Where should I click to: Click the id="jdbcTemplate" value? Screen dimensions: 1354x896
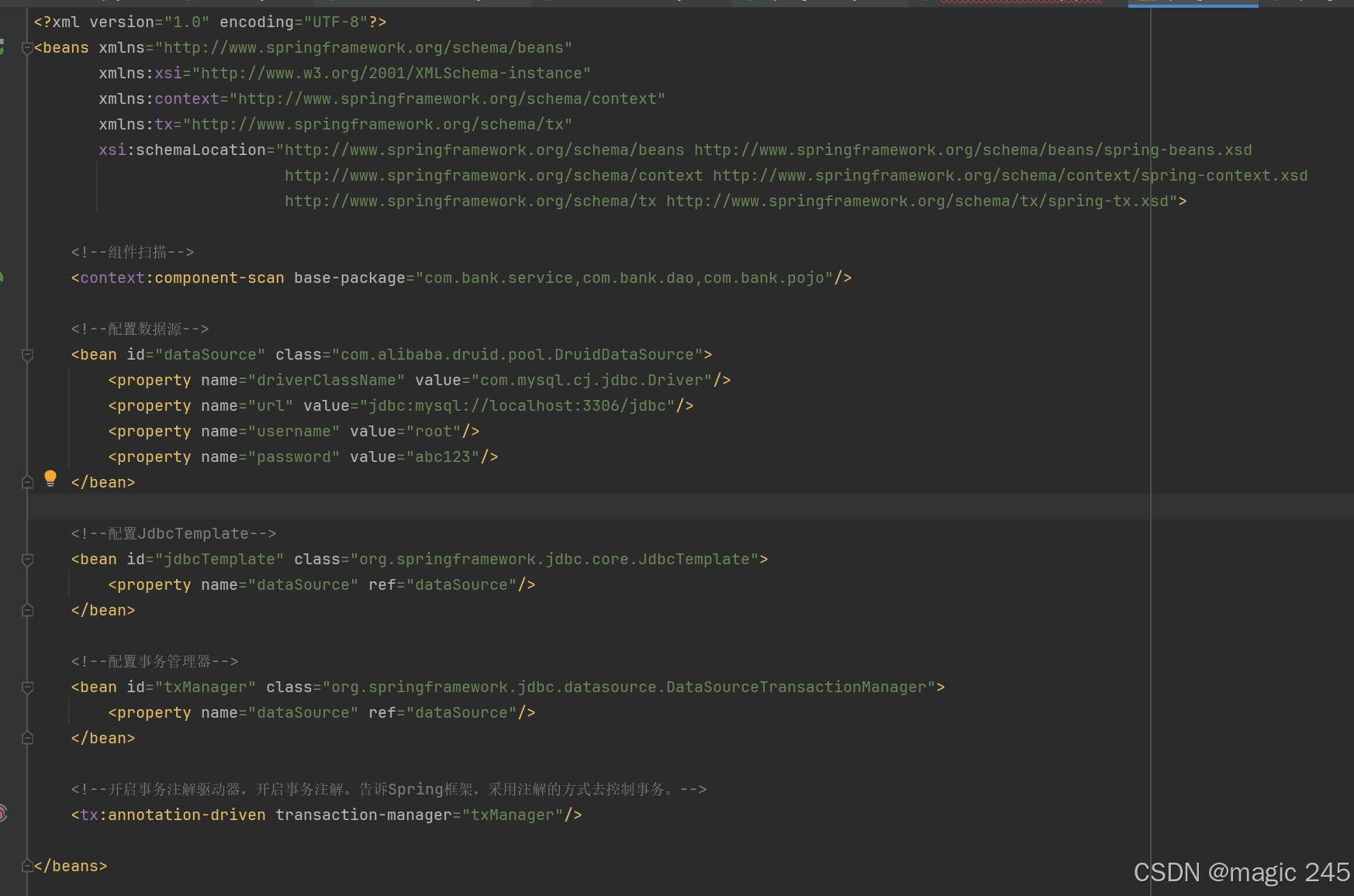click(219, 560)
